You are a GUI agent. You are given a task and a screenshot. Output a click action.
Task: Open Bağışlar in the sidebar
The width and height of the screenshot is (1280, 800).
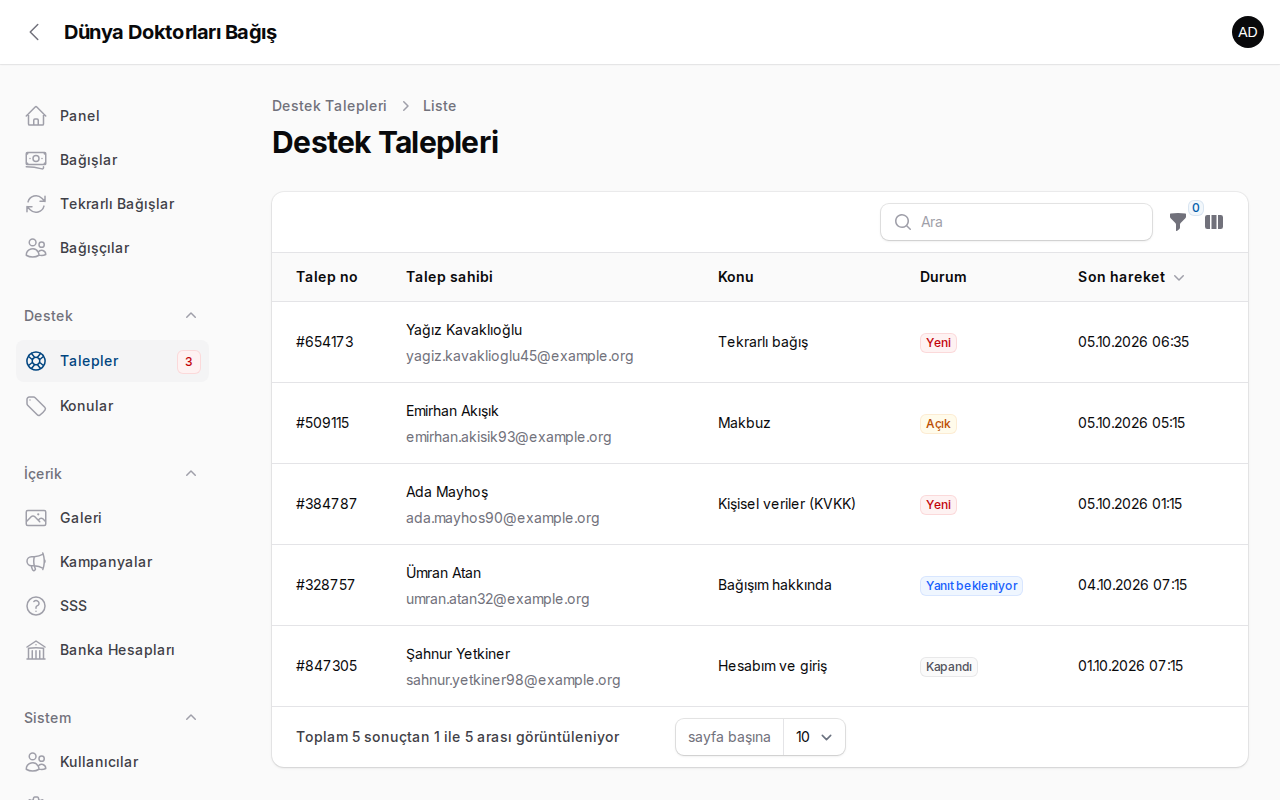(112, 160)
